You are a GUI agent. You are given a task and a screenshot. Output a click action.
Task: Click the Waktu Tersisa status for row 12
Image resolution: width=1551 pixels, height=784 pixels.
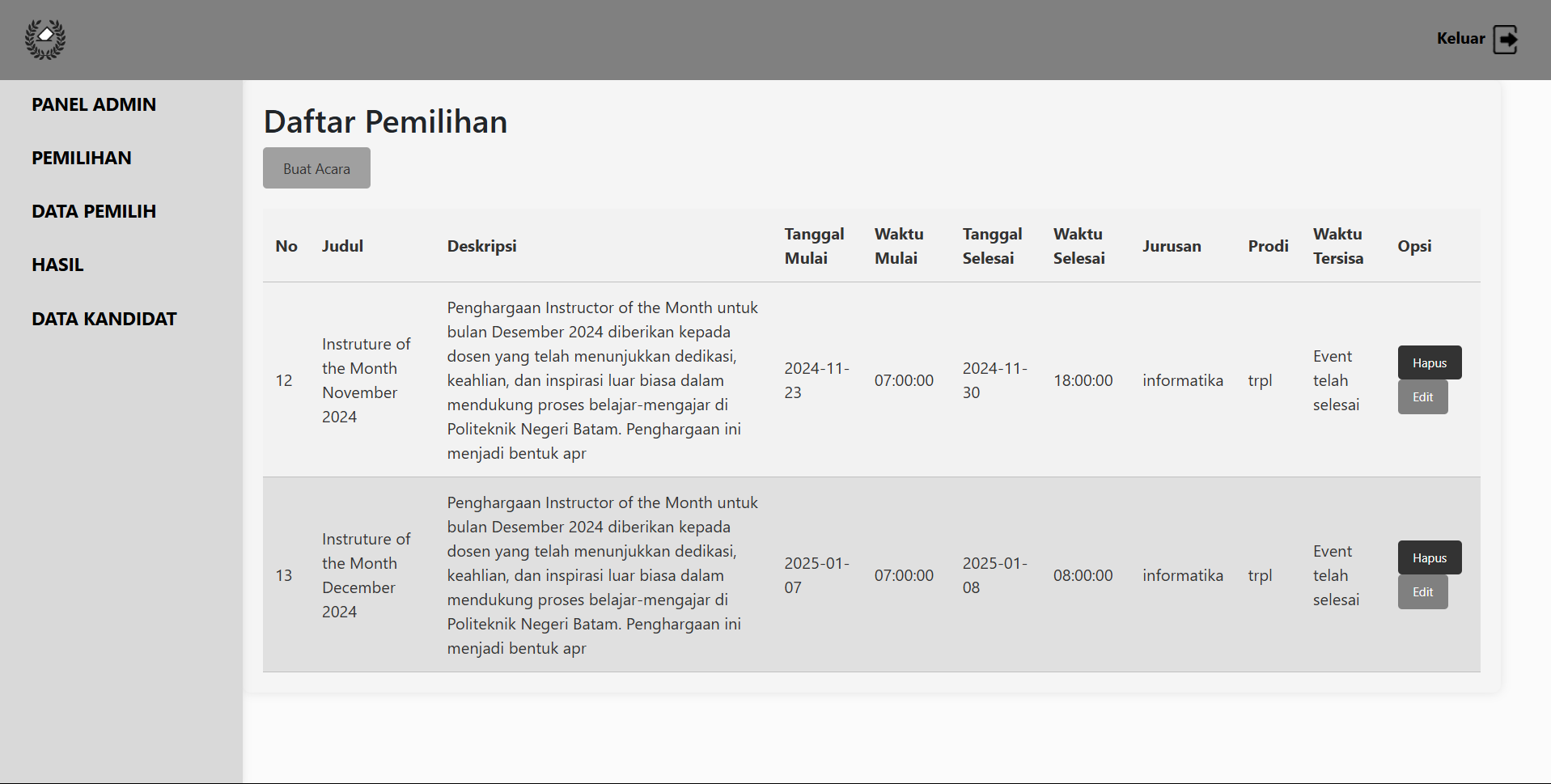pos(1335,380)
